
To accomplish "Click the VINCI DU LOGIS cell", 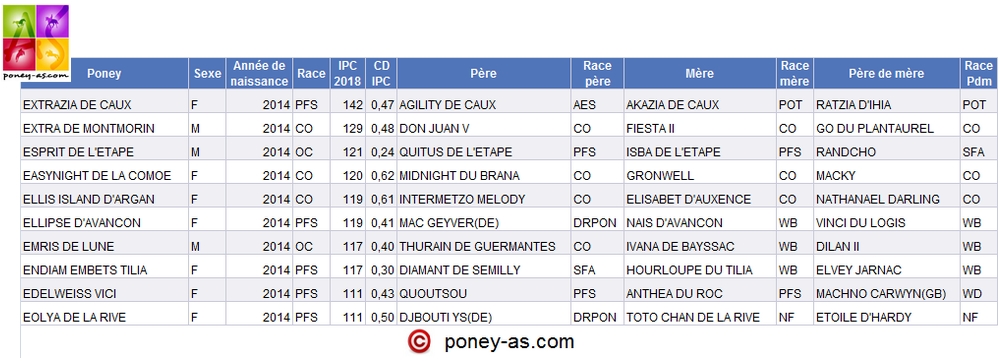I will (x=886, y=223).
